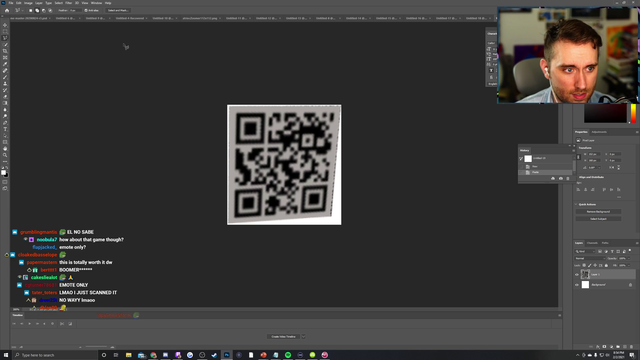
Task: Click the Create Video Timeline button
Action: click(283, 337)
